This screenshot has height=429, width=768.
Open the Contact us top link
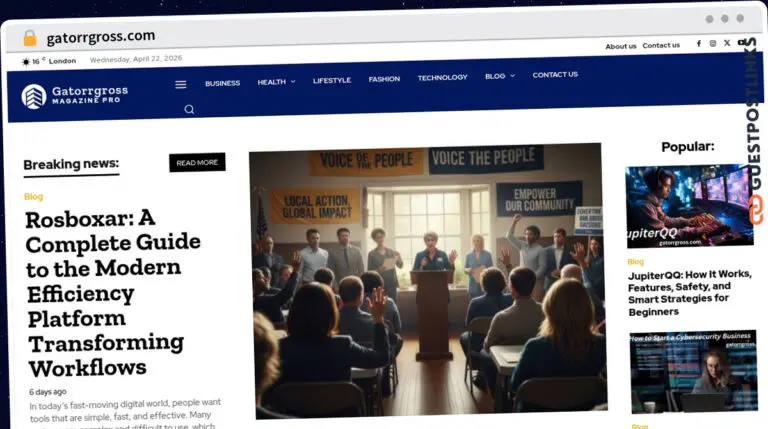coord(661,45)
